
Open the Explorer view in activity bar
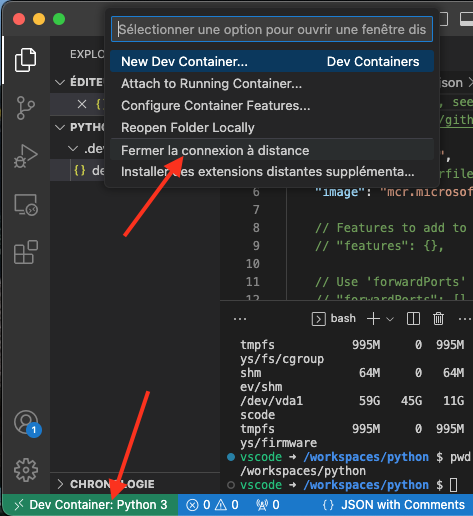(25, 60)
